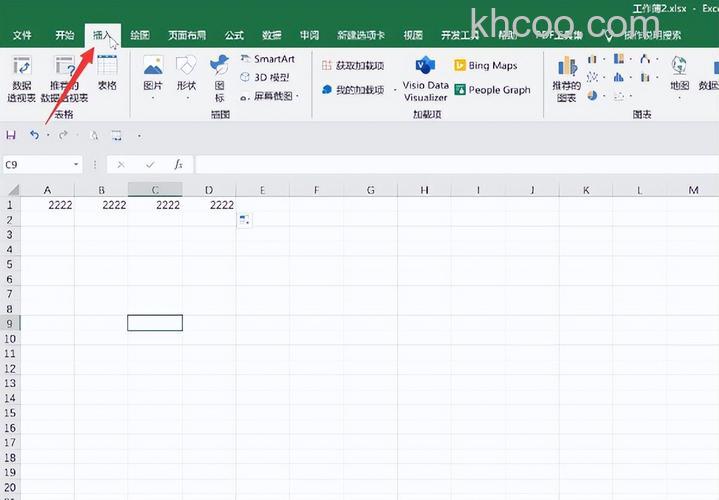Switch to the View (视图) tab
Image resolution: width=719 pixels, height=500 pixels.
[x=413, y=35]
